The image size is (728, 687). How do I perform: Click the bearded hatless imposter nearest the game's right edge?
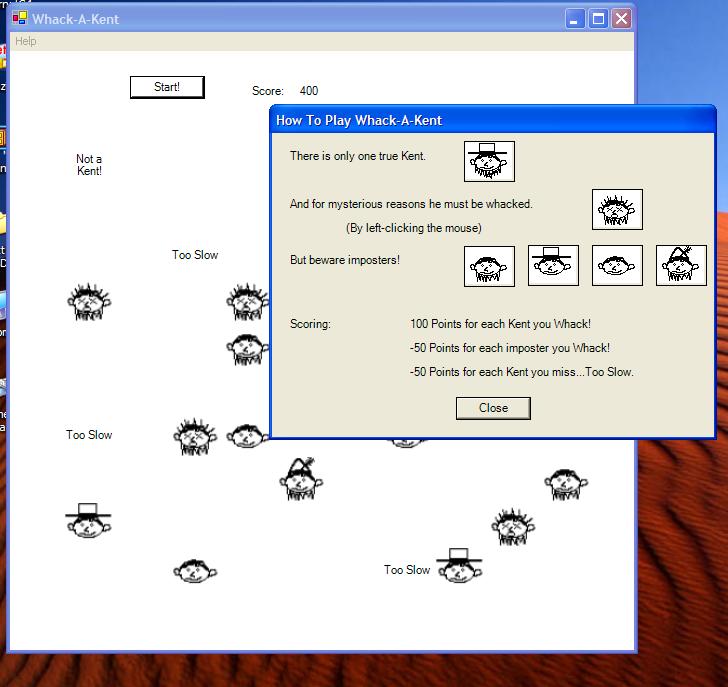[566, 484]
